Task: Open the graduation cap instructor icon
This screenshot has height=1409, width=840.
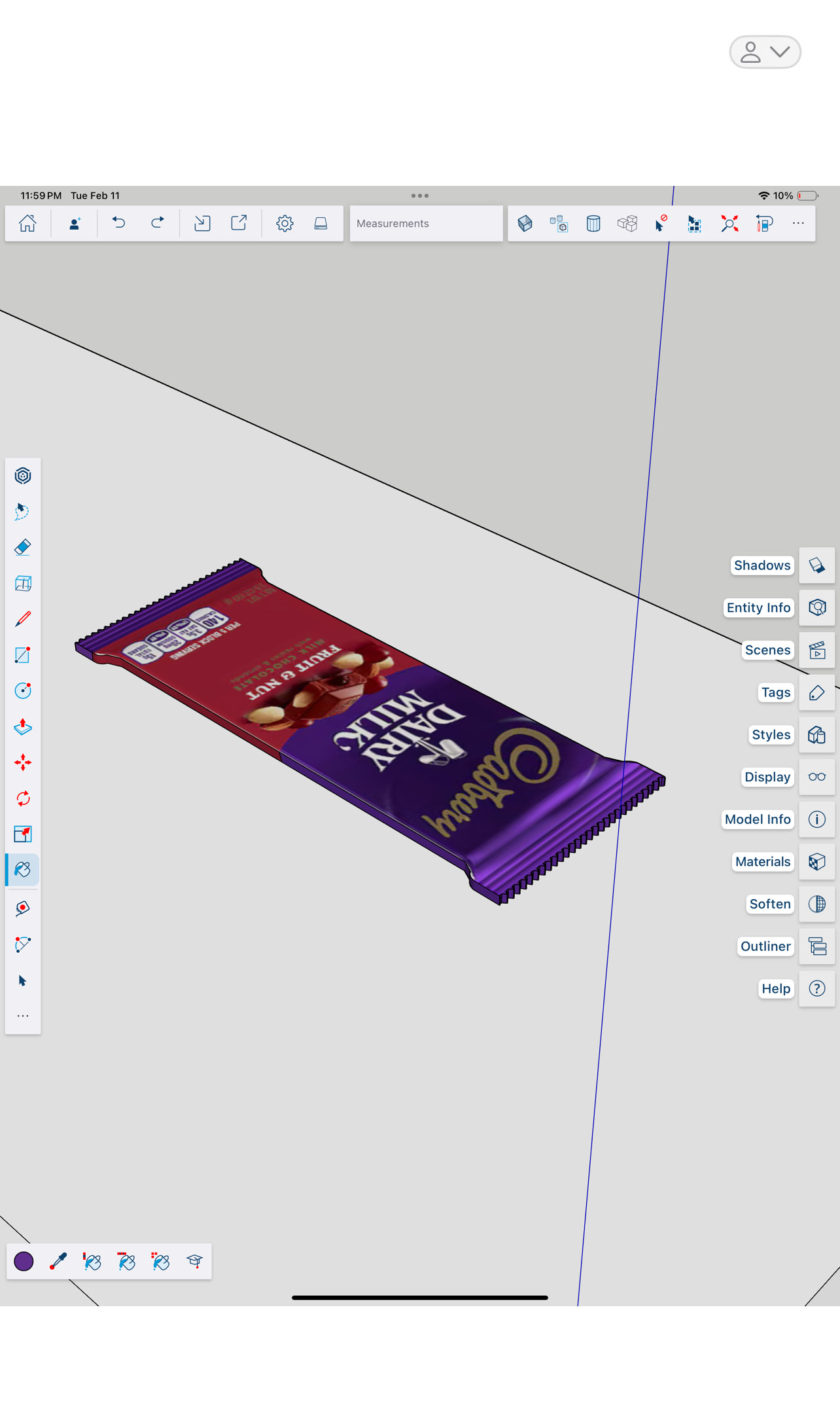Action: (194, 1261)
